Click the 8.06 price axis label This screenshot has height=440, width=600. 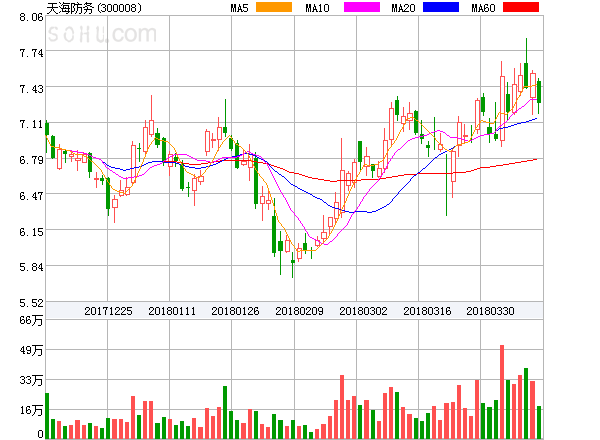click(31, 17)
